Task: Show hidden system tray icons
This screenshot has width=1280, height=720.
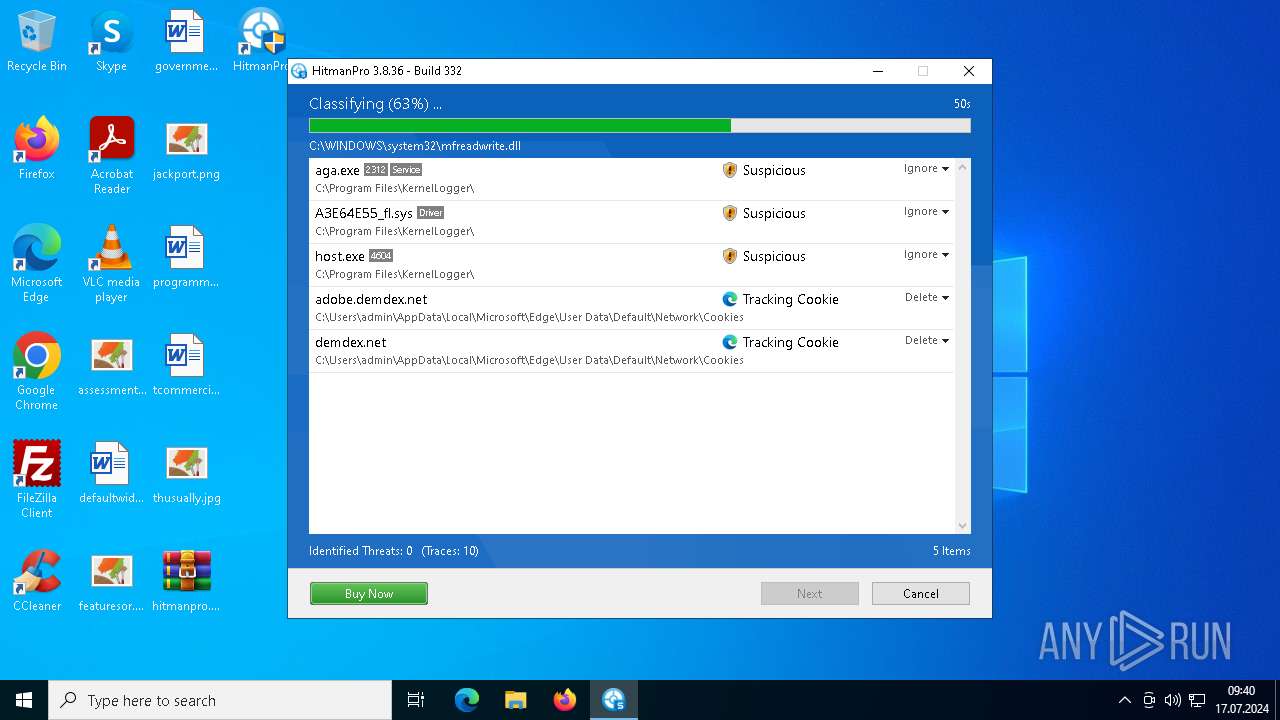Action: 1125,700
